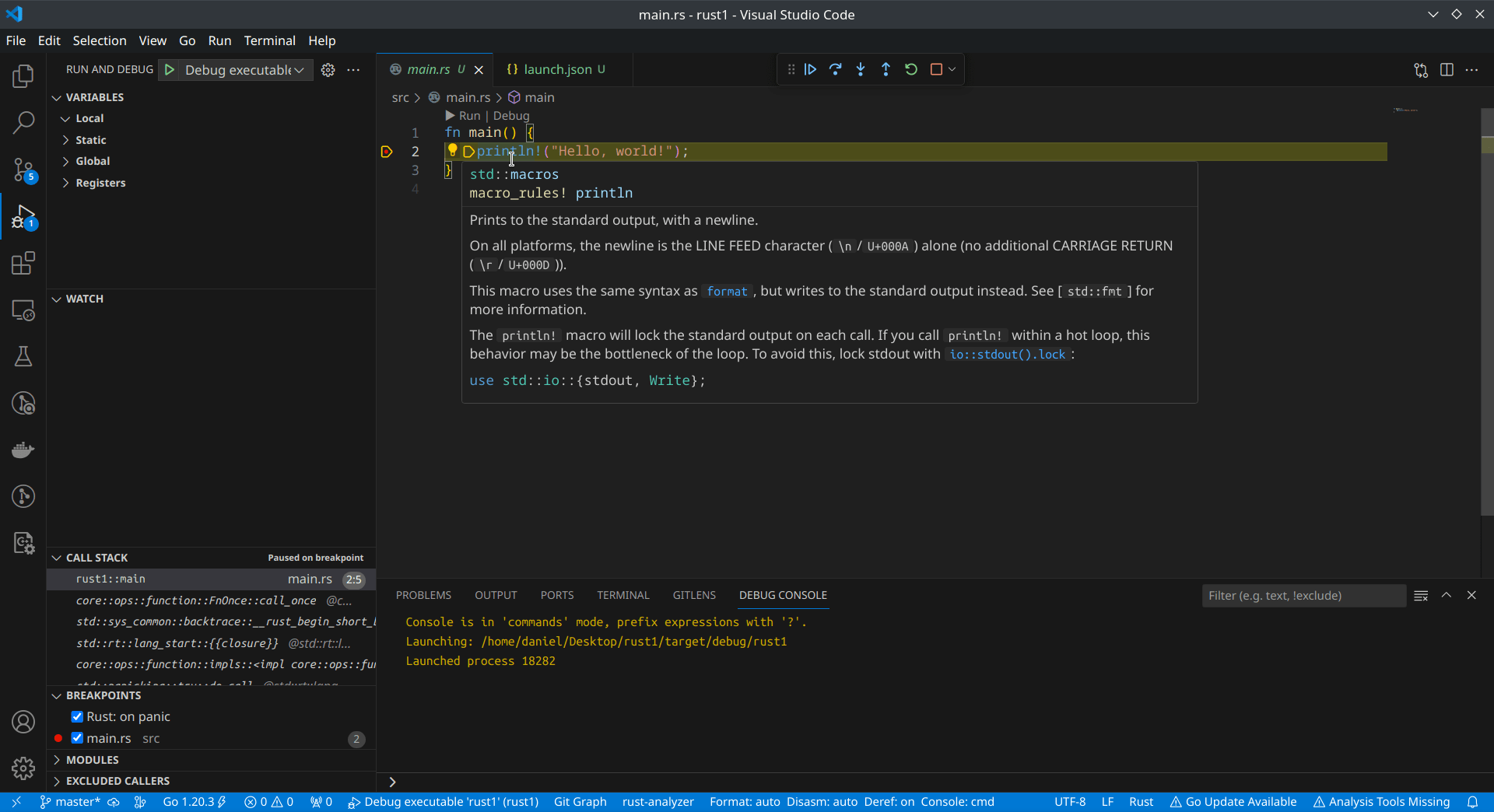Open Git Graph from the status bar

pos(580,802)
